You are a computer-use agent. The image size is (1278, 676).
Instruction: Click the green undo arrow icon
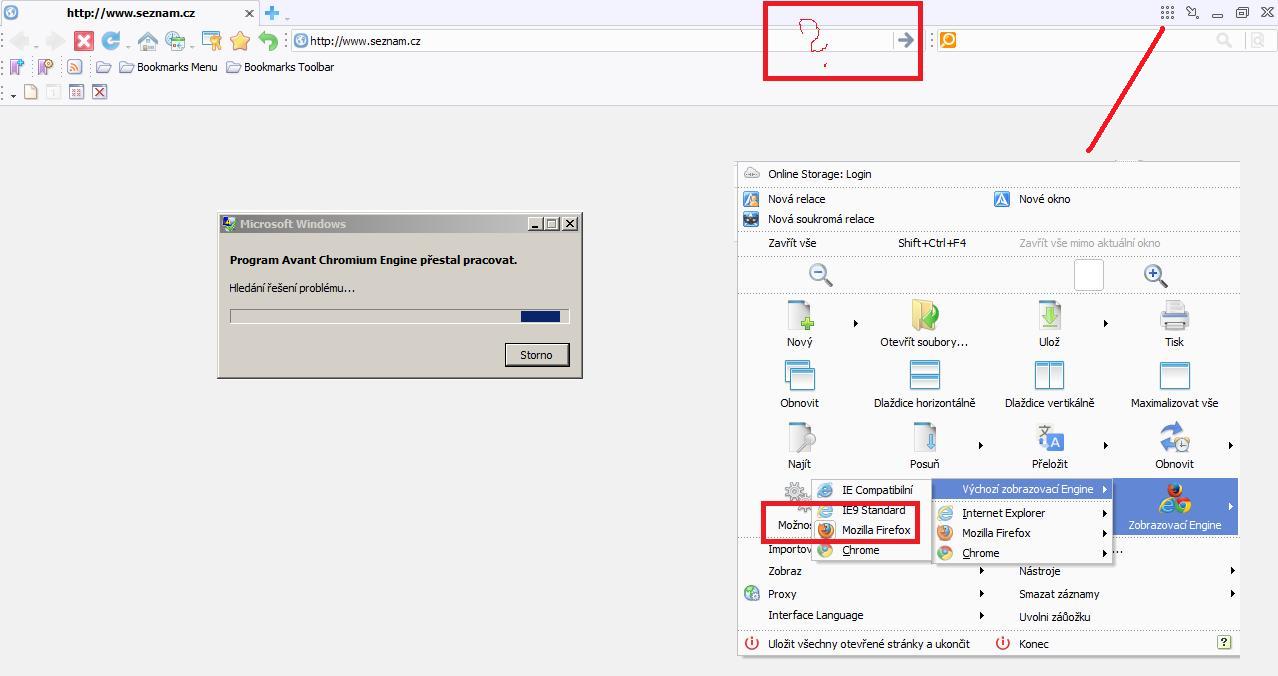268,41
